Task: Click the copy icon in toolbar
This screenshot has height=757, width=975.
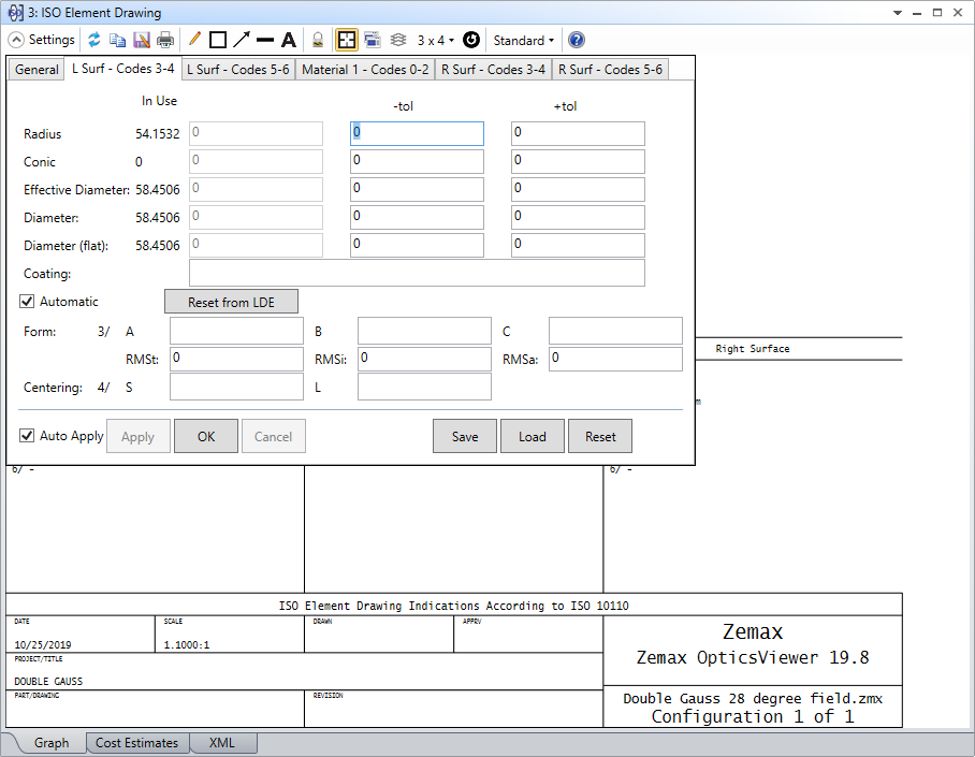Action: pyautogui.click(x=118, y=40)
